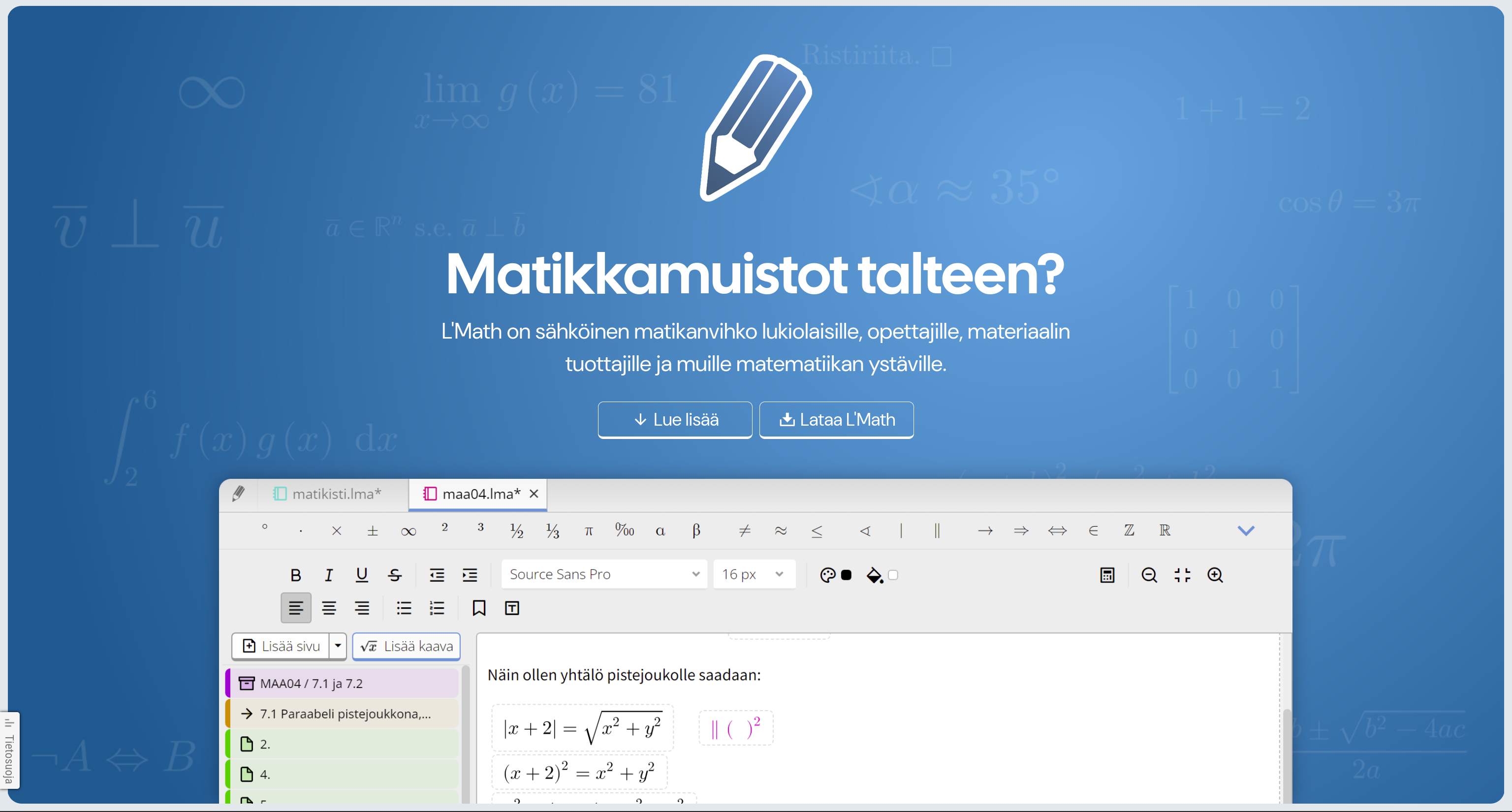Insert the infinity symbol

[409, 531]
